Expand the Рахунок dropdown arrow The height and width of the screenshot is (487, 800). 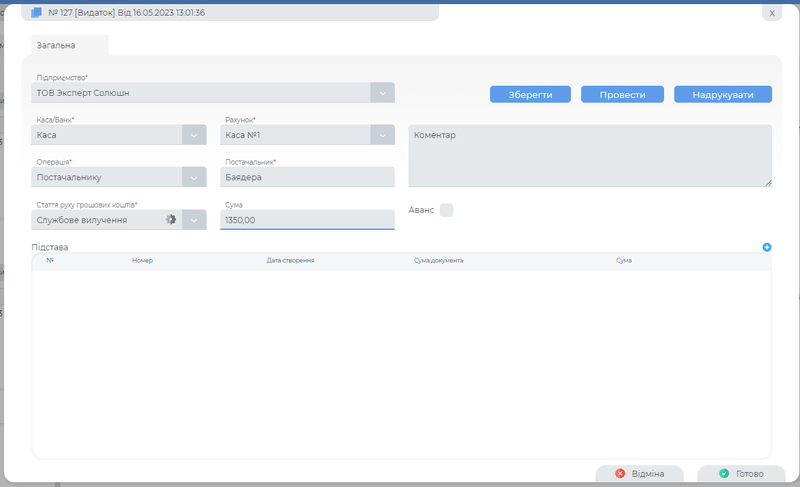tap(383, 135)
